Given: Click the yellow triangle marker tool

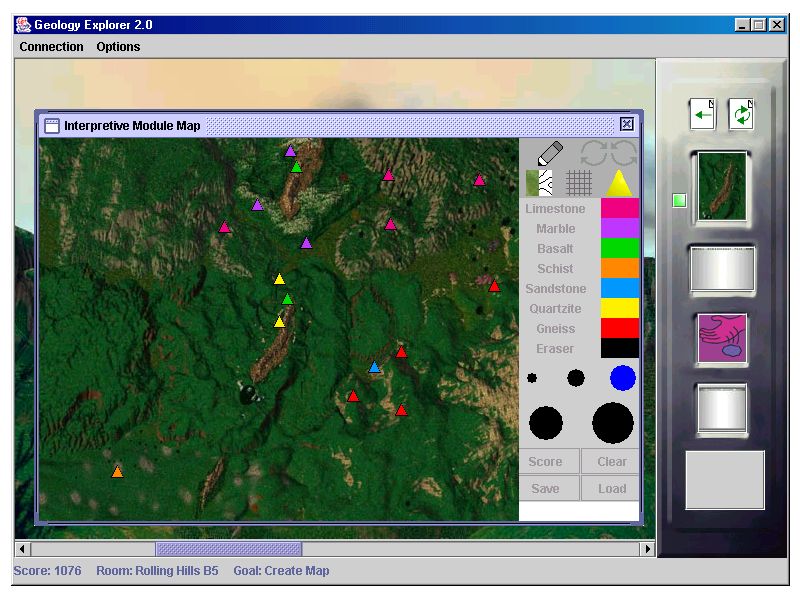Looking at the screenshot, I should point(619,183).
